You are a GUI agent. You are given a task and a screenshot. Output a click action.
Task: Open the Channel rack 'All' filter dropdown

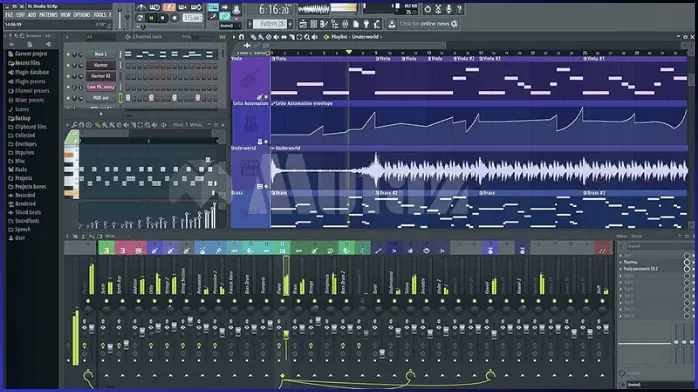coord(100,37)
